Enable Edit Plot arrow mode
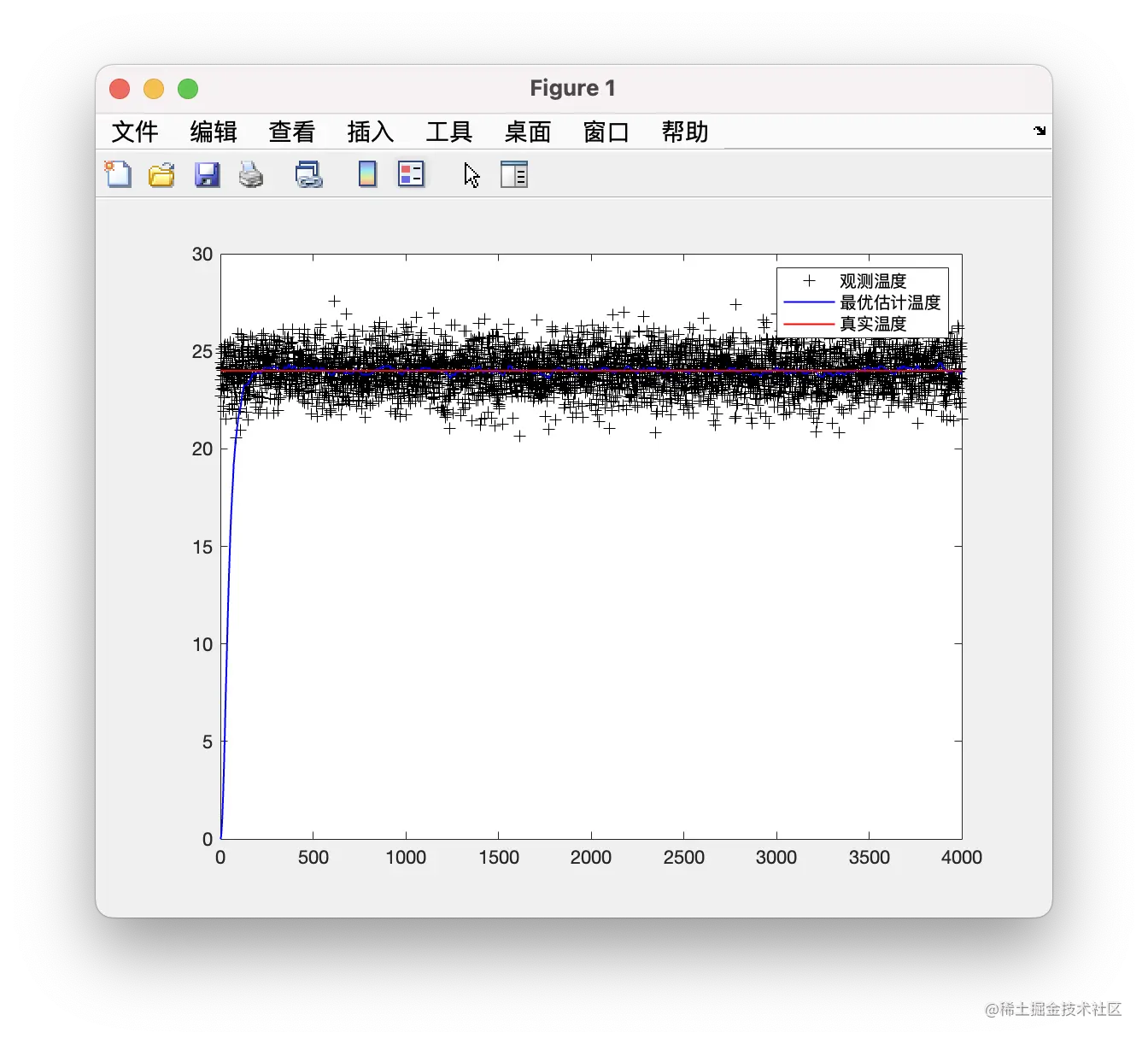 pos(470,174)
